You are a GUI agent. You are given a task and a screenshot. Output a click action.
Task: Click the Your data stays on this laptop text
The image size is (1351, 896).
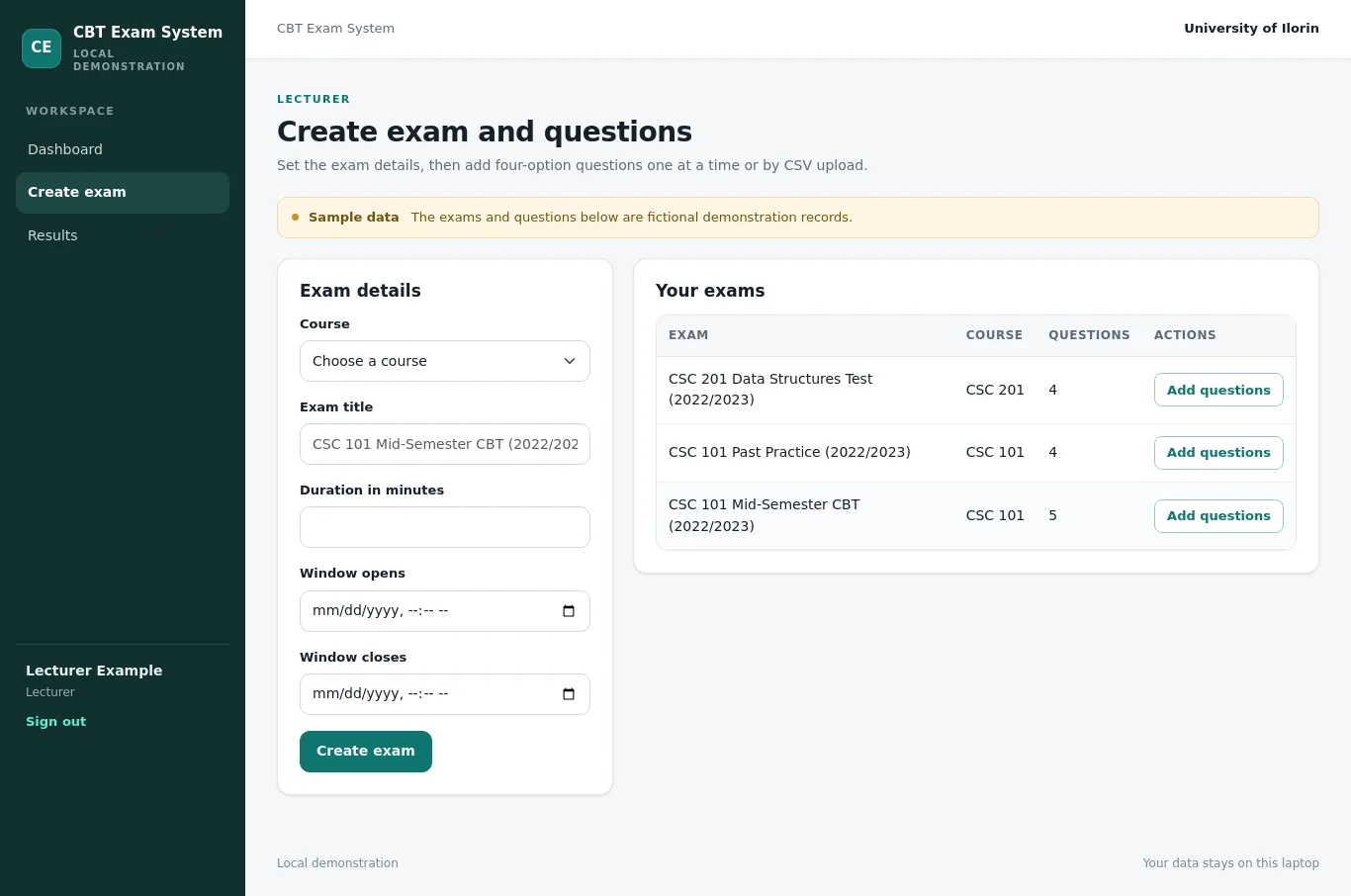1230,863
